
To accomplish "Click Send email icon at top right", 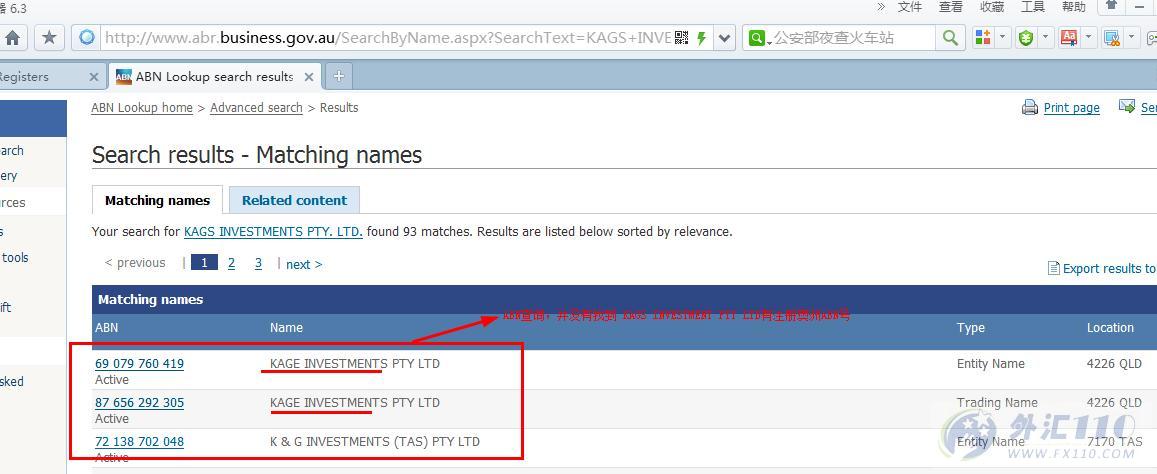I will click(1127, 107).
